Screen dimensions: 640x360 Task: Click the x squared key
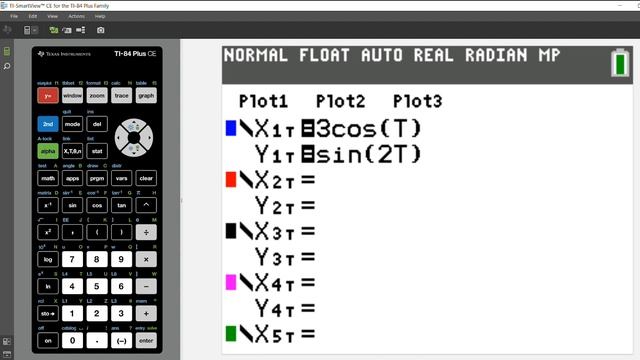(48, 232)
